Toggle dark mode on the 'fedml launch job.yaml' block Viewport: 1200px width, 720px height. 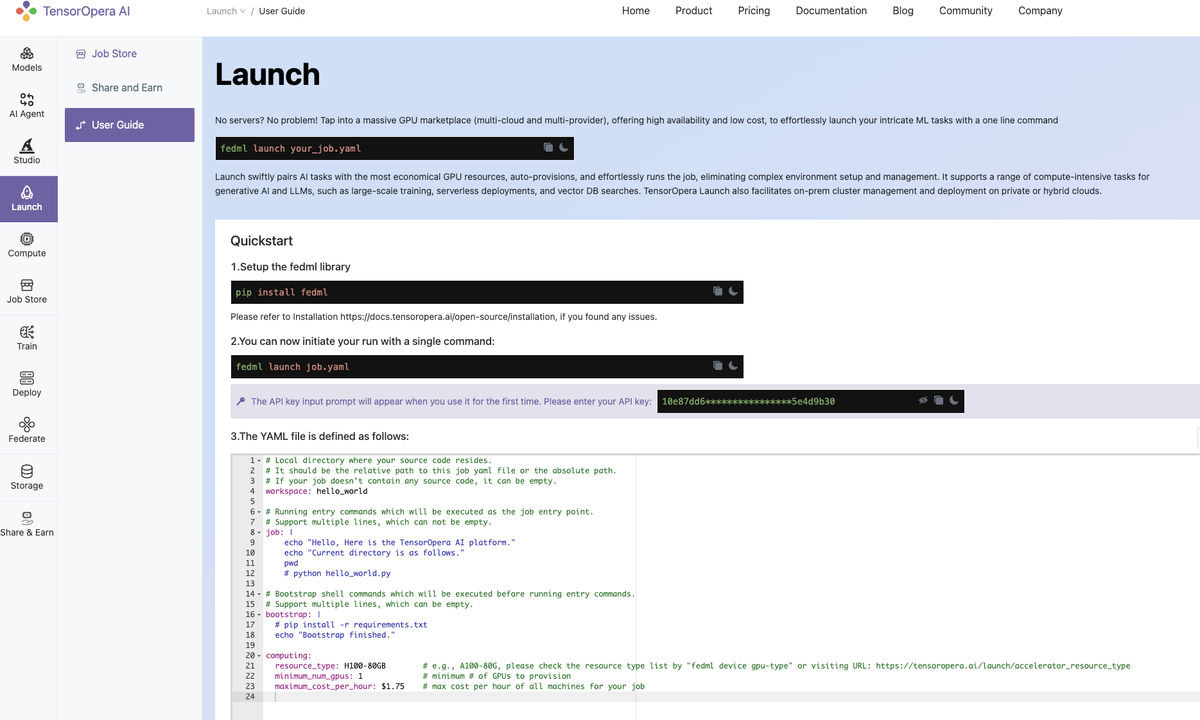pyautogui.click(x=731, y=366)
